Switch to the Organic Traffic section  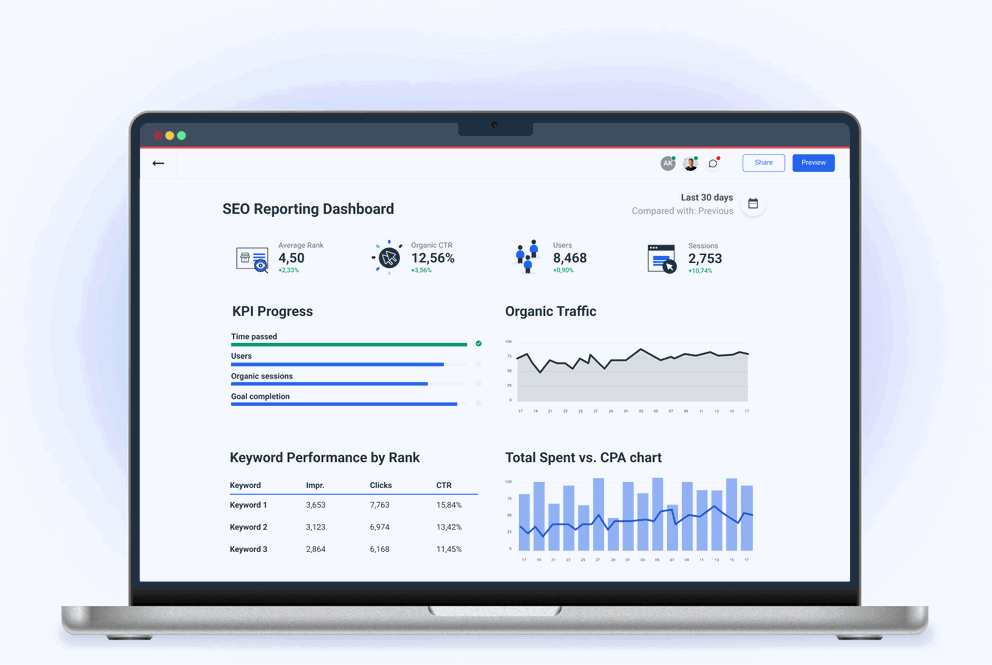pyautogui.click(x=551, y=311)
